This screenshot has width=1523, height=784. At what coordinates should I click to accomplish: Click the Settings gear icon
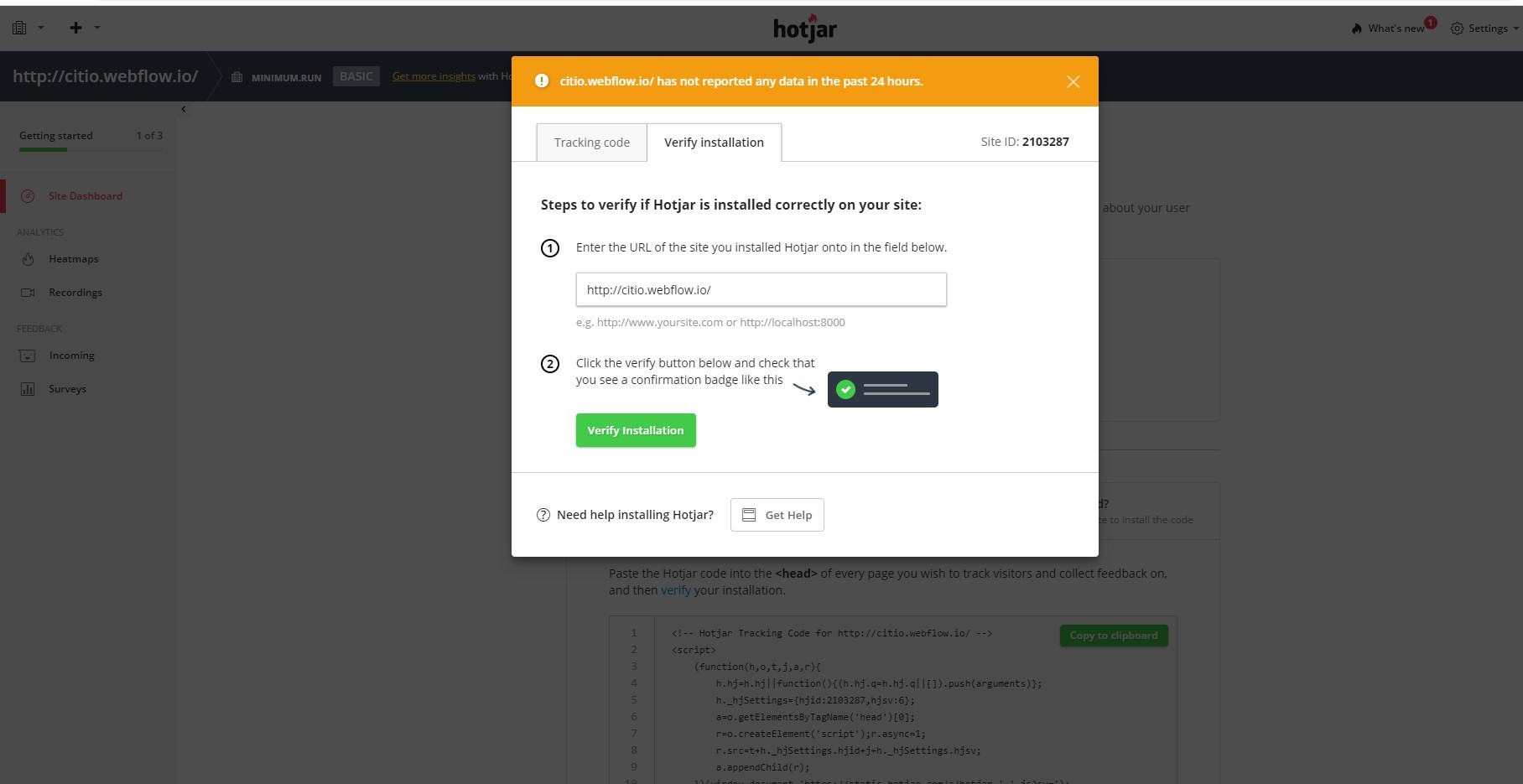(1457, 29)
